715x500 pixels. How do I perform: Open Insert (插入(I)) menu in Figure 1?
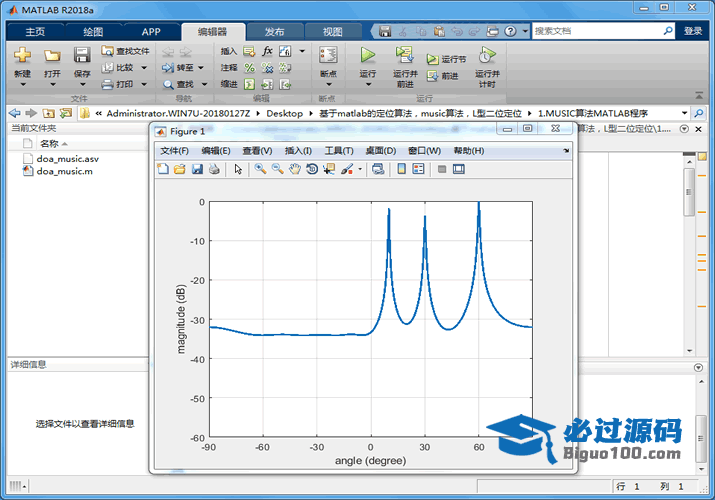(298, 151)
